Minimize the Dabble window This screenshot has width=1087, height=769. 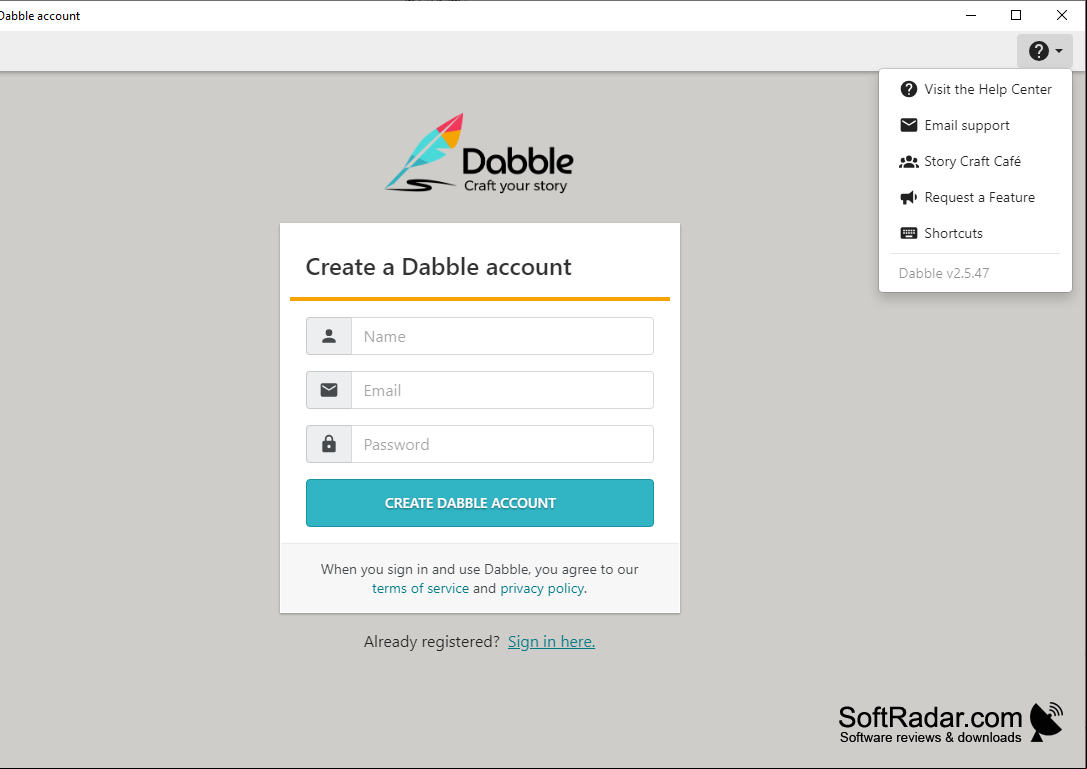971,15
